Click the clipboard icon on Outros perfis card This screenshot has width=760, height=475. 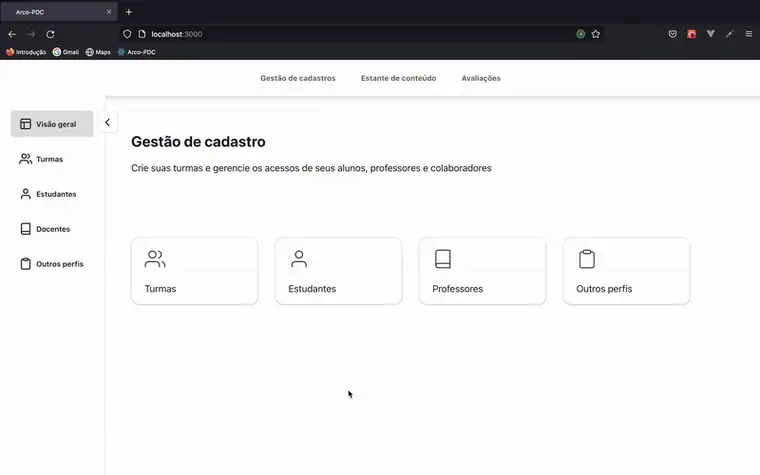click(x=587, y=259)
